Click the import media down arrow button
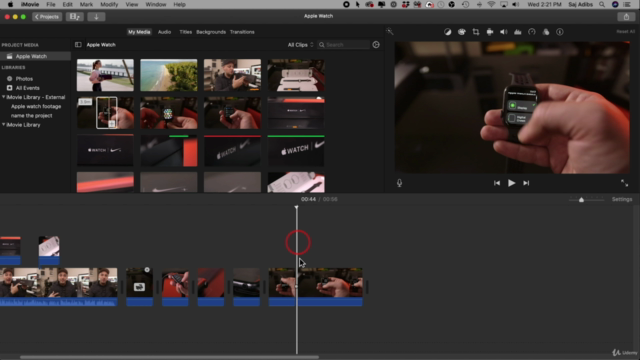 (96, 17)
